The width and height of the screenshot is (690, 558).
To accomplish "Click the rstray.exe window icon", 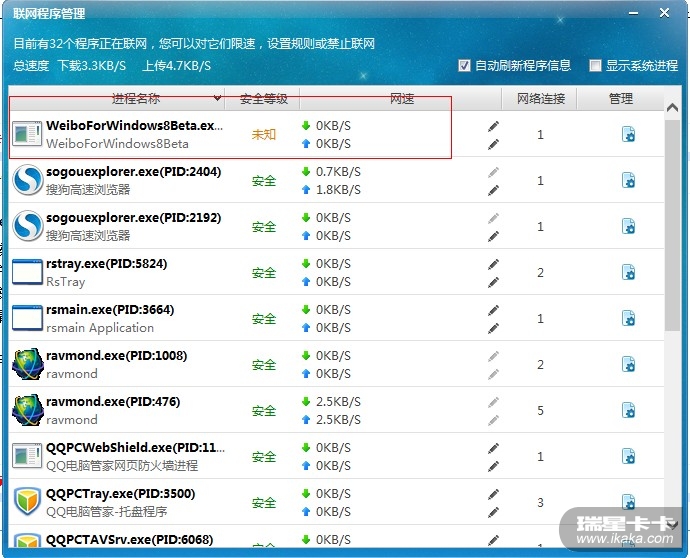I will pos(27,272).
